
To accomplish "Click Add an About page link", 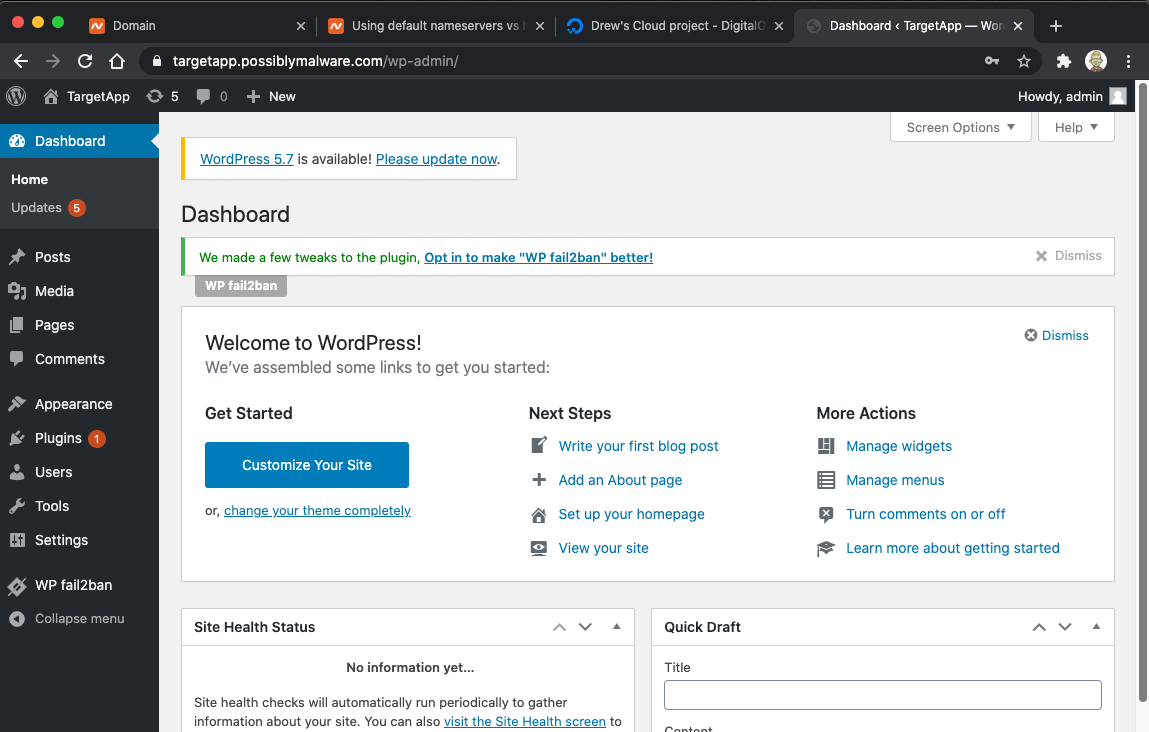I will 620,480.
